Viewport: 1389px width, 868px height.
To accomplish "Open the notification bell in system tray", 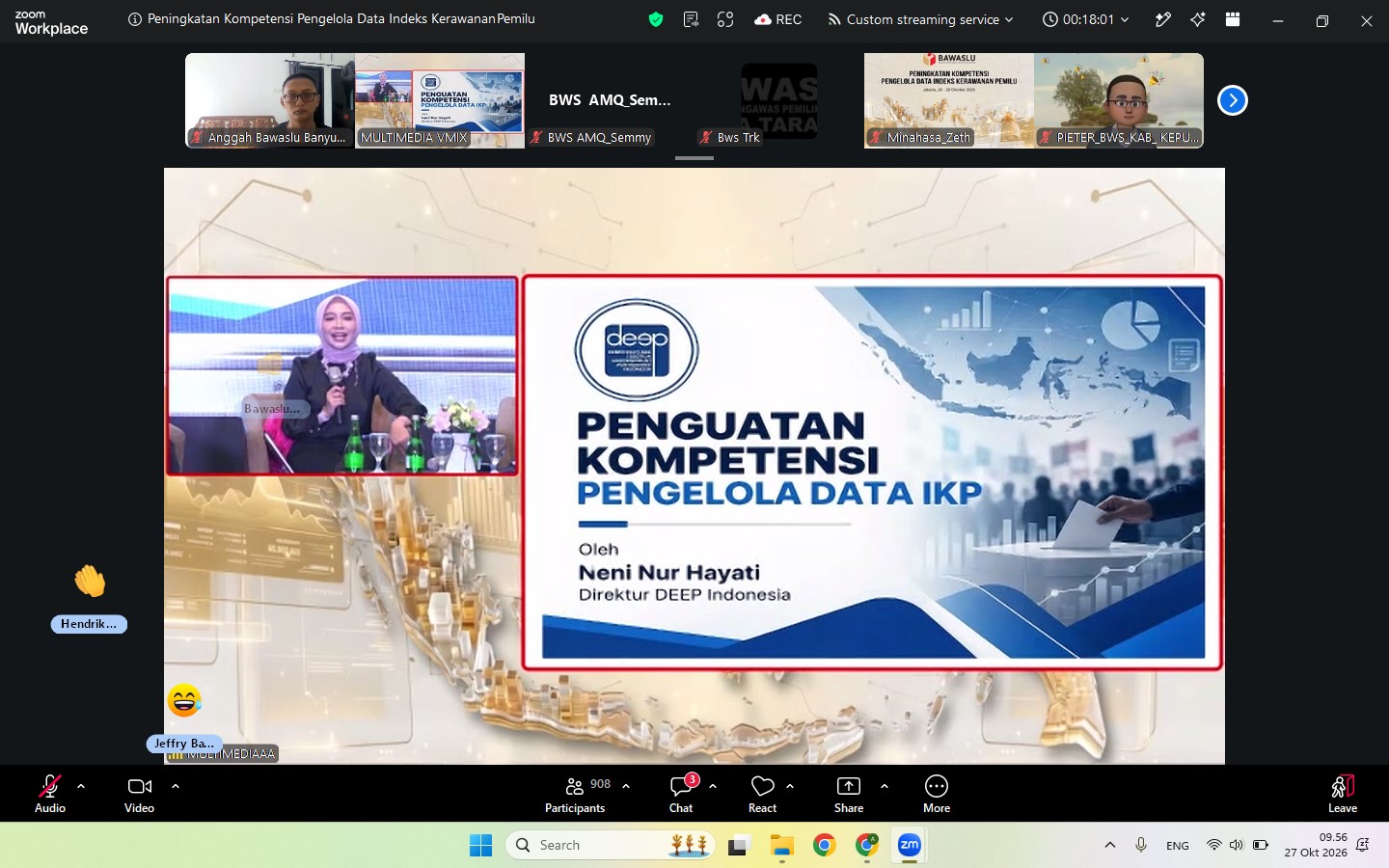I will point(1363,846).
